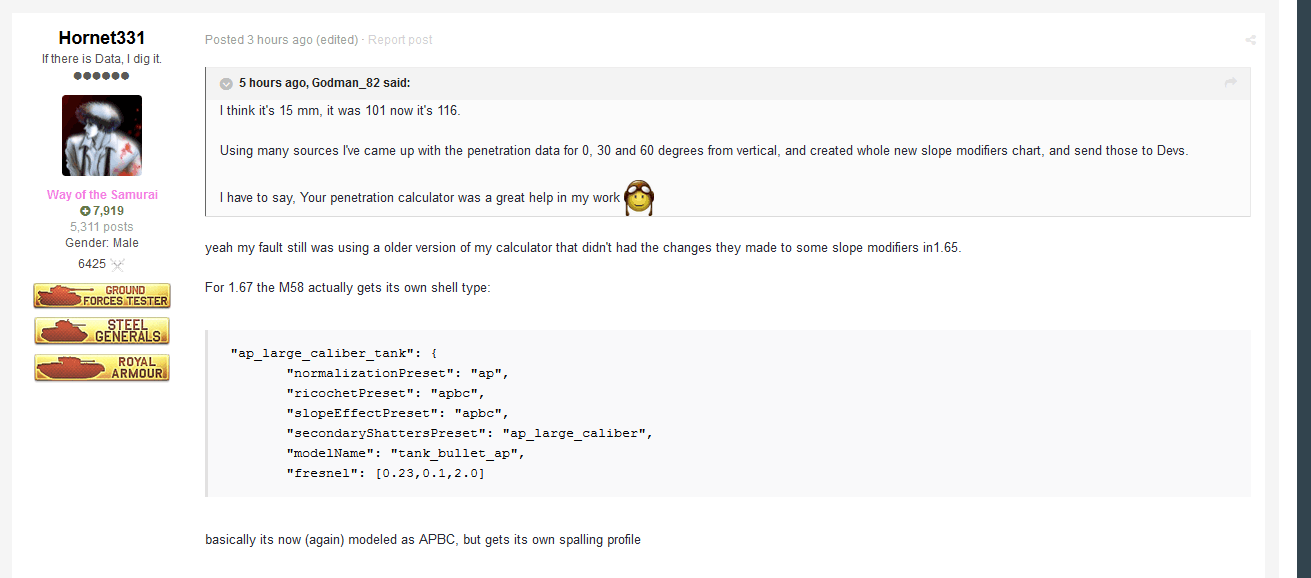The height and width of the screenshot is (578, 1311).
Task: Jump to quoted post via arrow icon
Action: [x=1231, y=83]
